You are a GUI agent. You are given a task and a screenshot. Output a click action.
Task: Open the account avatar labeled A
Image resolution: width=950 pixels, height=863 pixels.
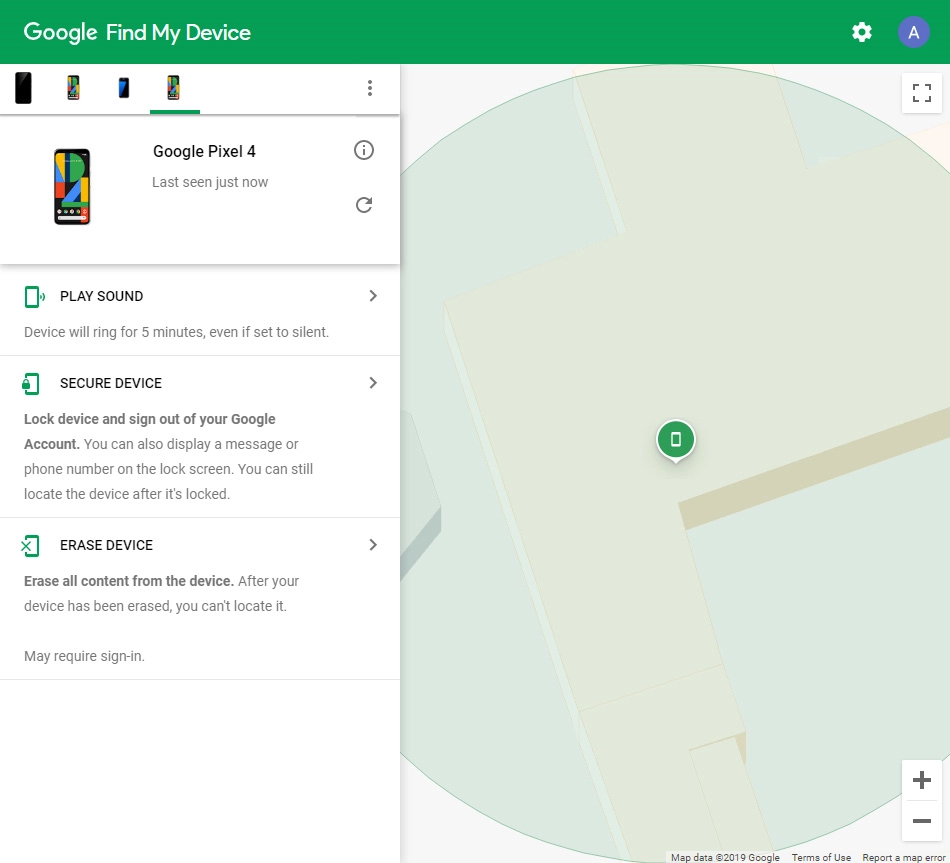coord(914,32)
